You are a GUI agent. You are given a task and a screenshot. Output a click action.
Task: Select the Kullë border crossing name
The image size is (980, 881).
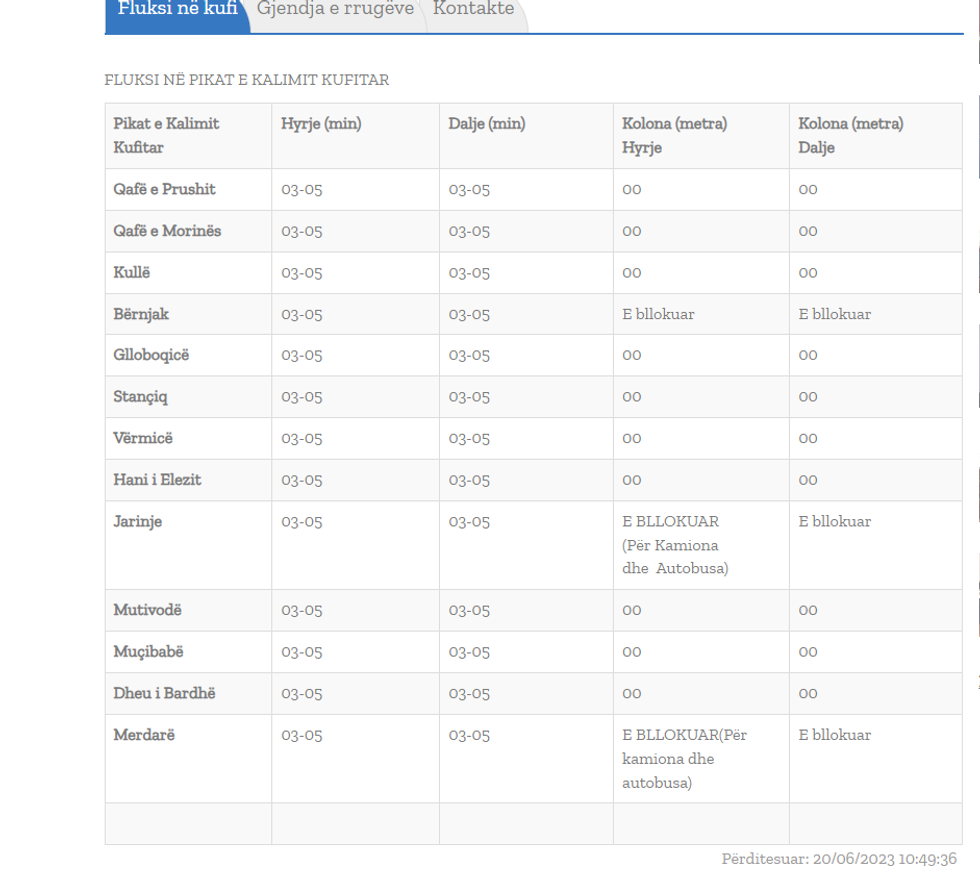[x=132, y=273]
